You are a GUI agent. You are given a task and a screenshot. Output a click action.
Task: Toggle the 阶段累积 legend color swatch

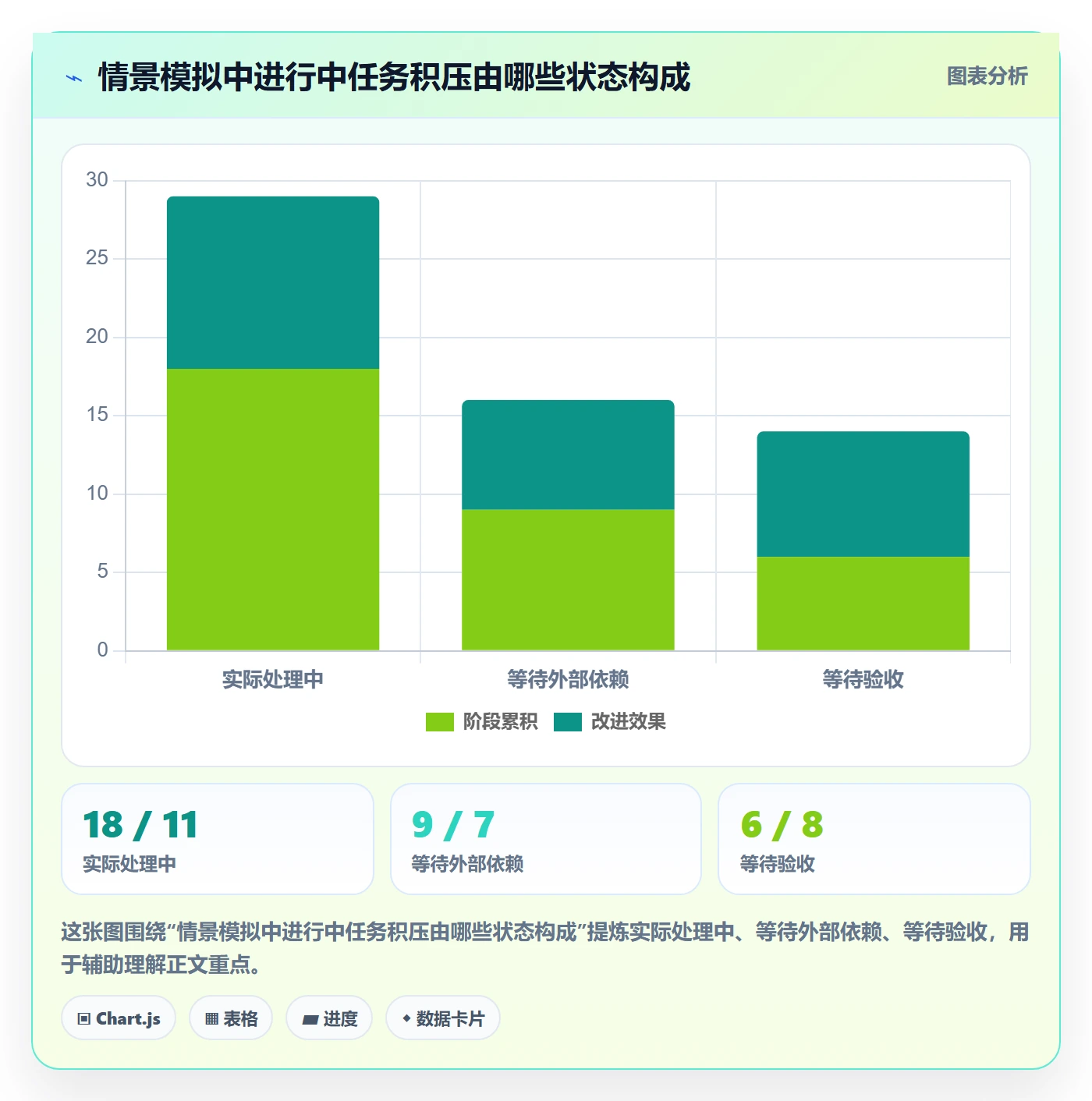pos(439,722)
